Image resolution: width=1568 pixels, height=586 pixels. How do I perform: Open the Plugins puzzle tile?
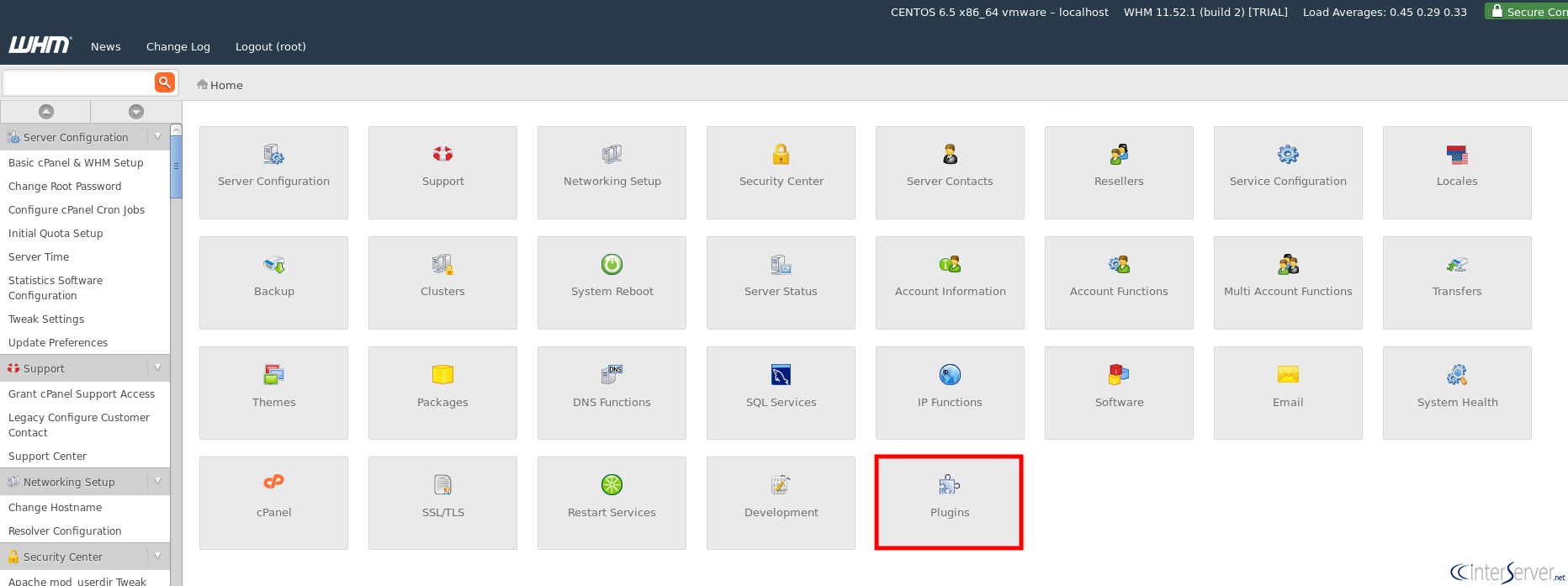click(x=950, y=503)
